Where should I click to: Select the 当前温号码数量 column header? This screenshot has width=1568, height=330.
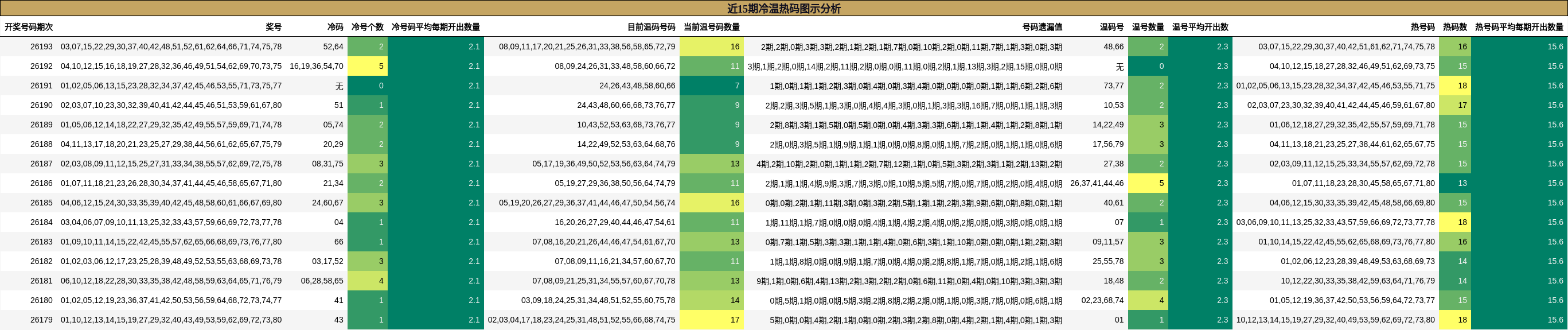pyautogui.click(x=712, y=28)
